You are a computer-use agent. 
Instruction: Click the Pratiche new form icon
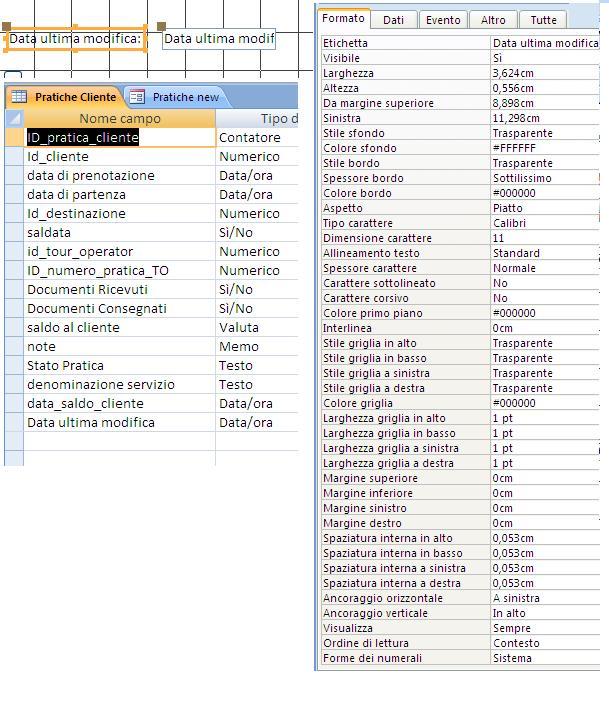137,97
